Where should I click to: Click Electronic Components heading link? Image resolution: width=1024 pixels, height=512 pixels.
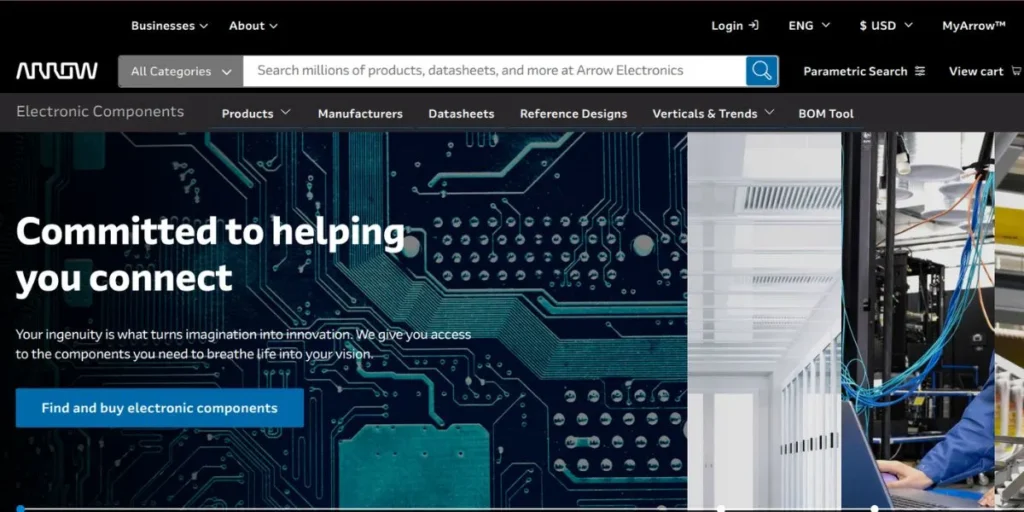[100, 112]
